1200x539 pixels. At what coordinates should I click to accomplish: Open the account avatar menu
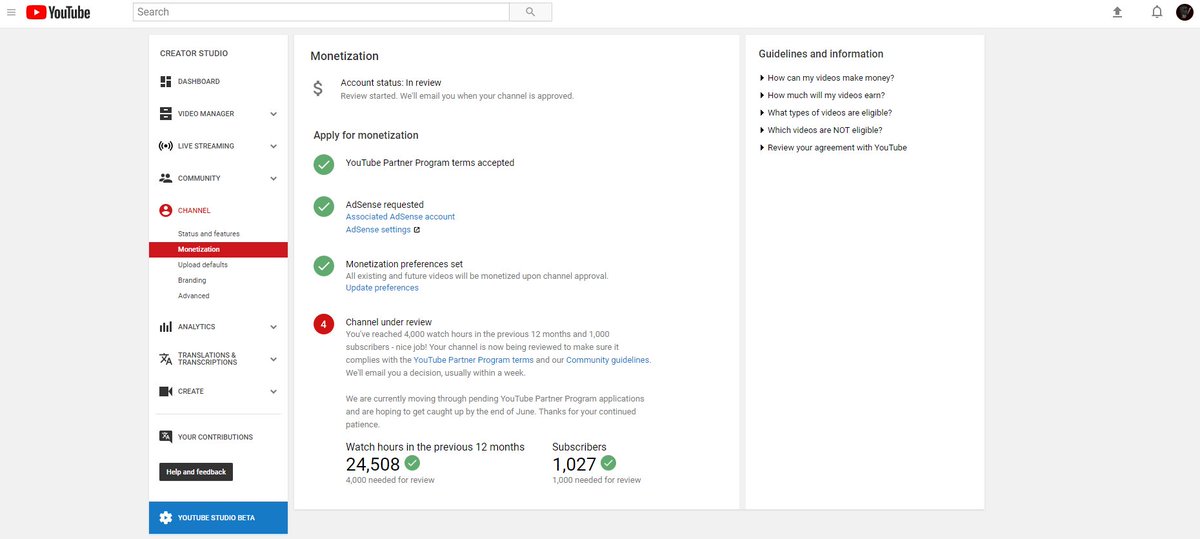[1186, 12]
